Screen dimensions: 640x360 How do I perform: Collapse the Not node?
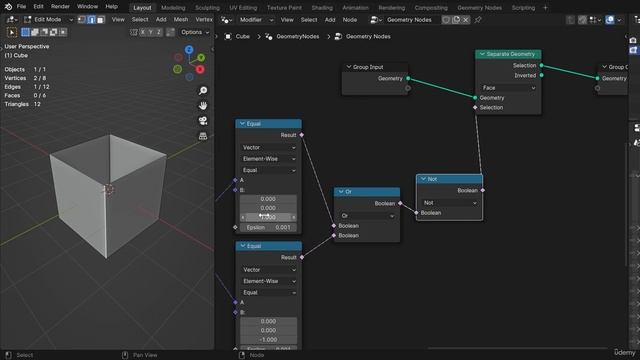(x=423, y=179)
